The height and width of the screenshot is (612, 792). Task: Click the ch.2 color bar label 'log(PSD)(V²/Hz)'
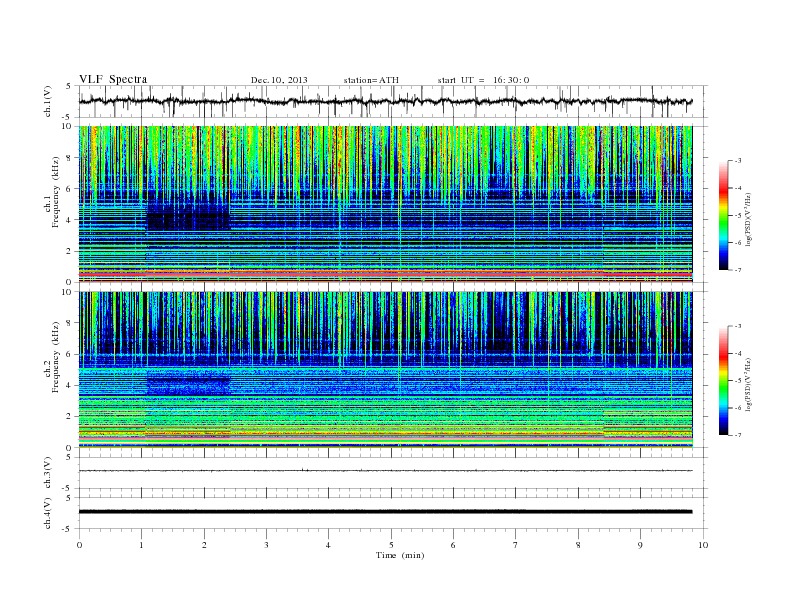click(748, 384)
